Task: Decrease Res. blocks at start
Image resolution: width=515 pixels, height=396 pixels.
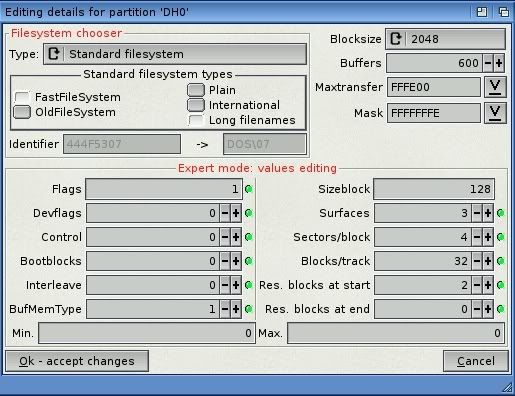Action: (477, 285)
